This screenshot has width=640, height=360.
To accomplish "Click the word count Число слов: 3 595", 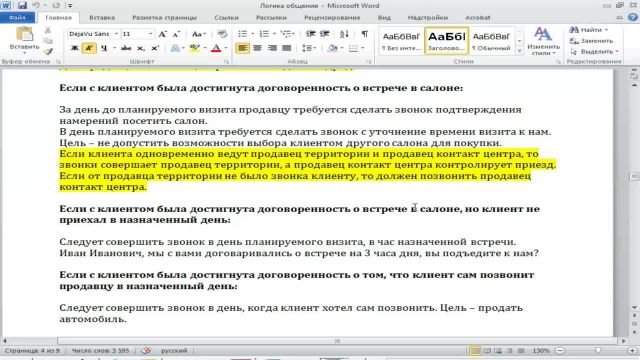I will pos(100,351).
